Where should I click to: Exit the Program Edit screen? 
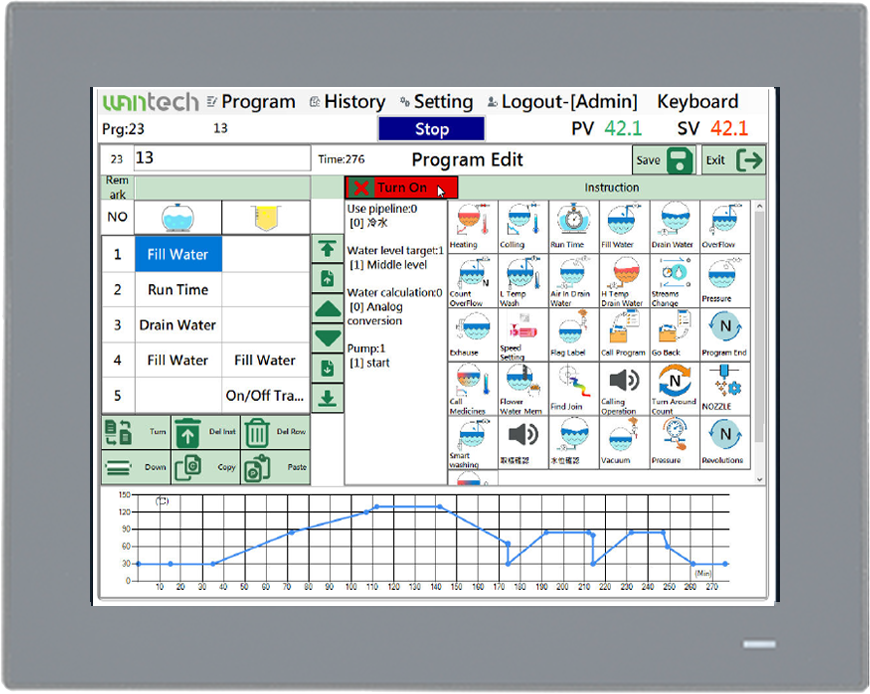pos(734,160)
